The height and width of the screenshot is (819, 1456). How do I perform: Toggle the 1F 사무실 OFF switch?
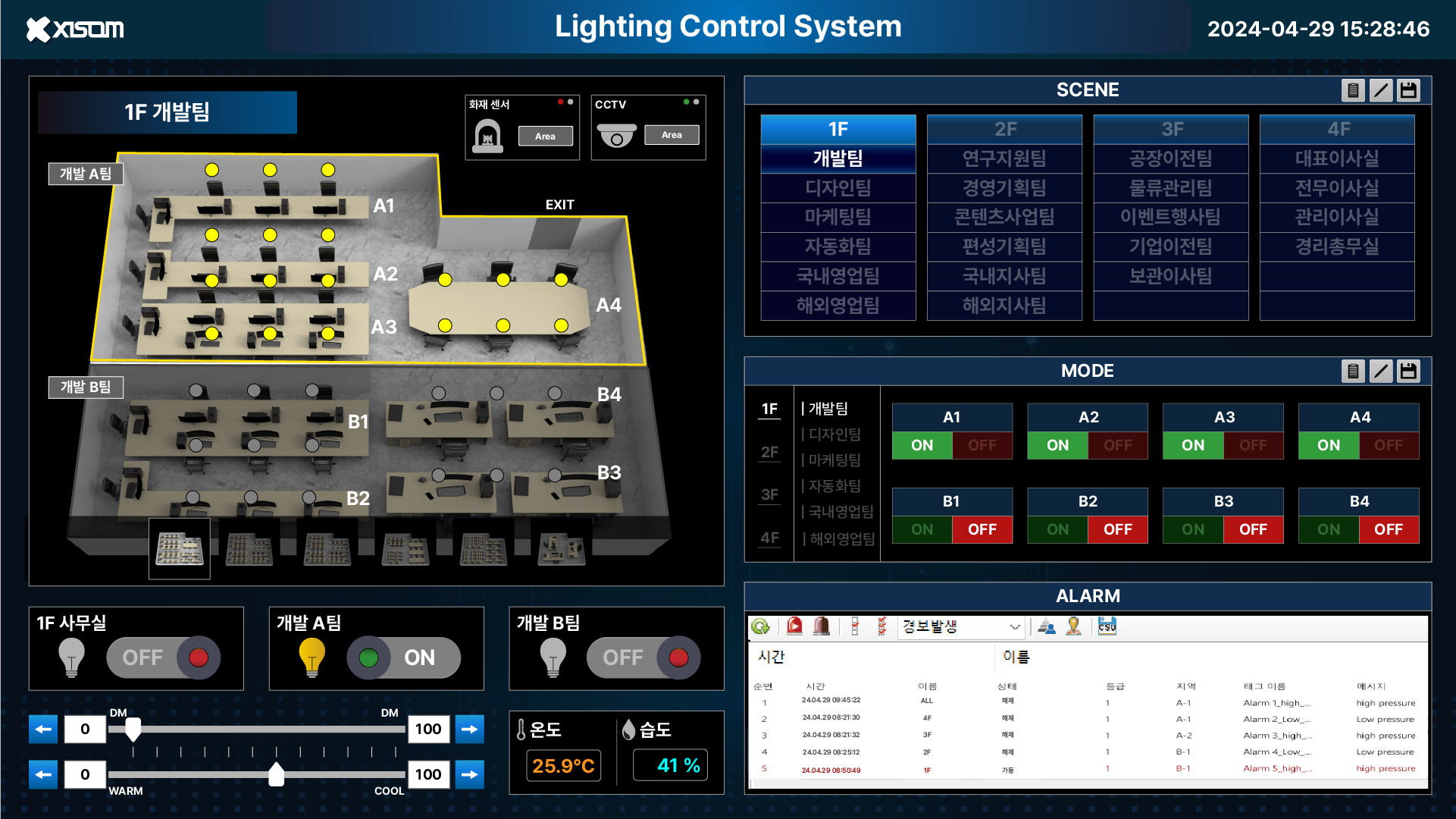click(163, 657)
